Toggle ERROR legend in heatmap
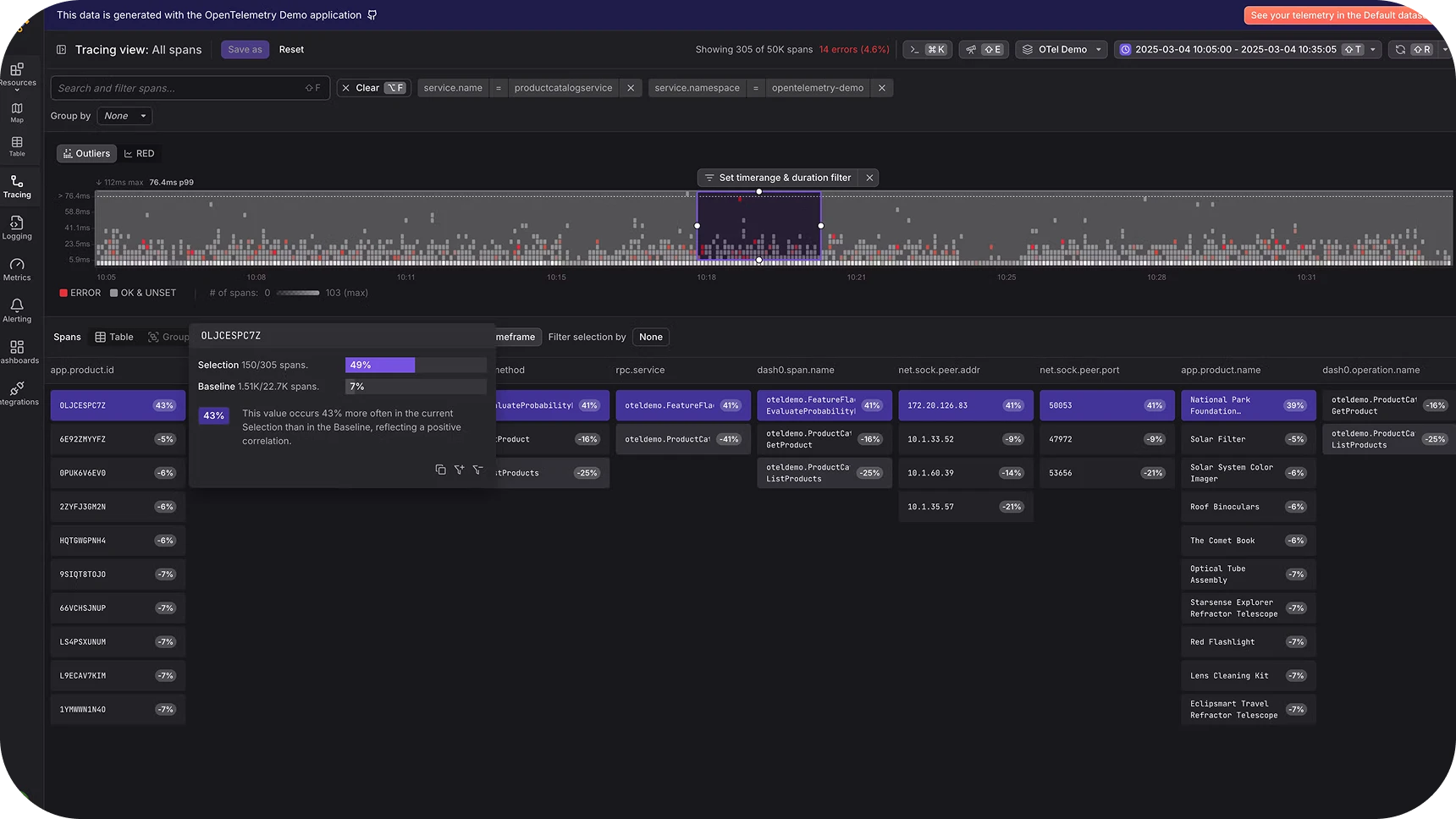This screenshot has height=819, width=1456. click(x=80, y=293)
